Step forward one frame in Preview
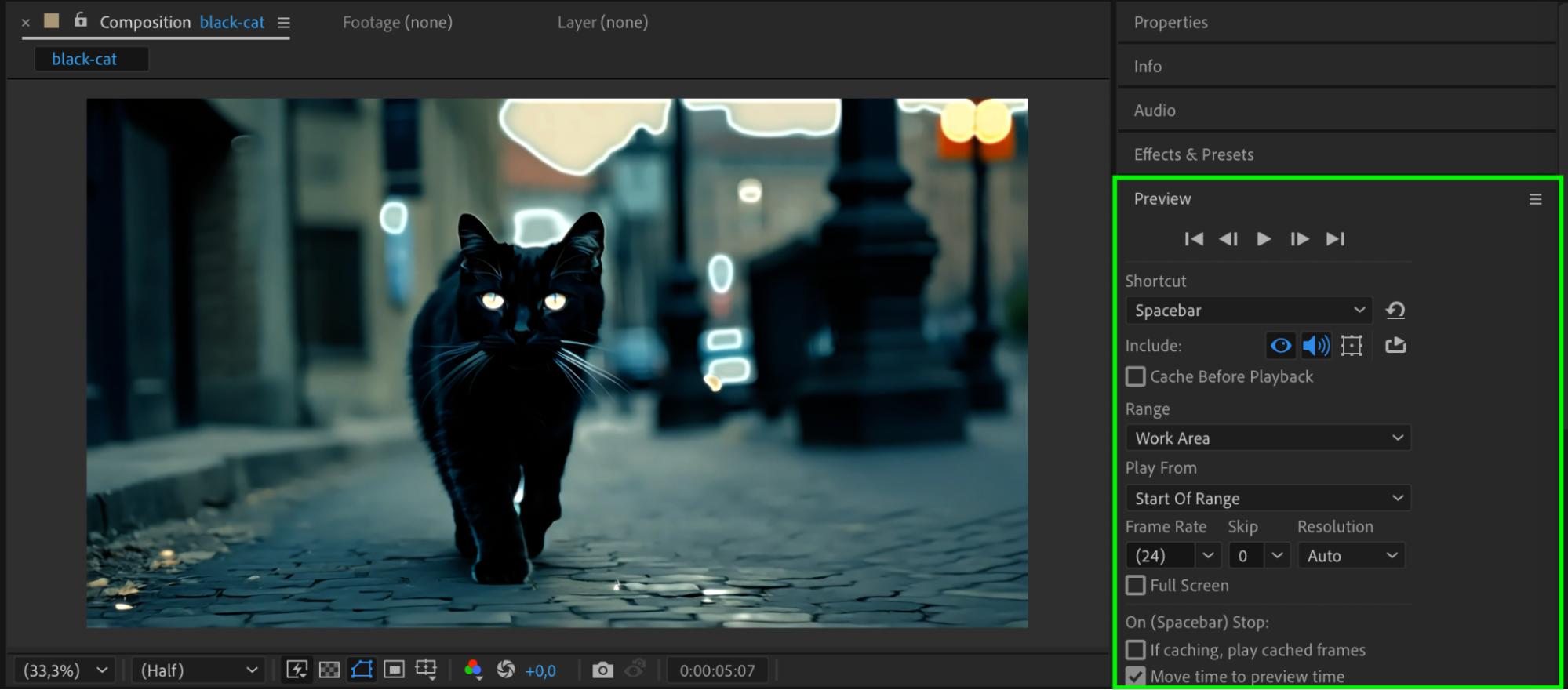The height and width of the screenshot is (690, 1568). tap(1299, 239)
